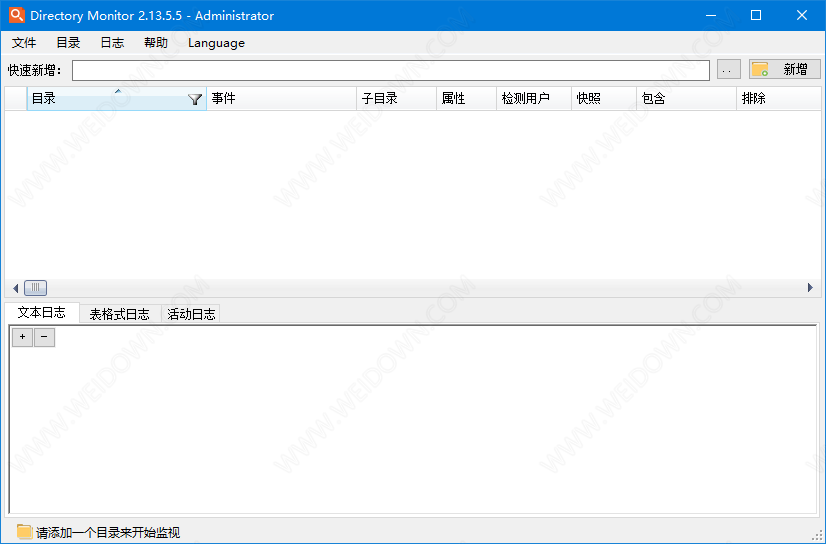Click the filter funnel icon in 目录 column
This screenshot has width=826, height=544.
[x=195, y=99]
